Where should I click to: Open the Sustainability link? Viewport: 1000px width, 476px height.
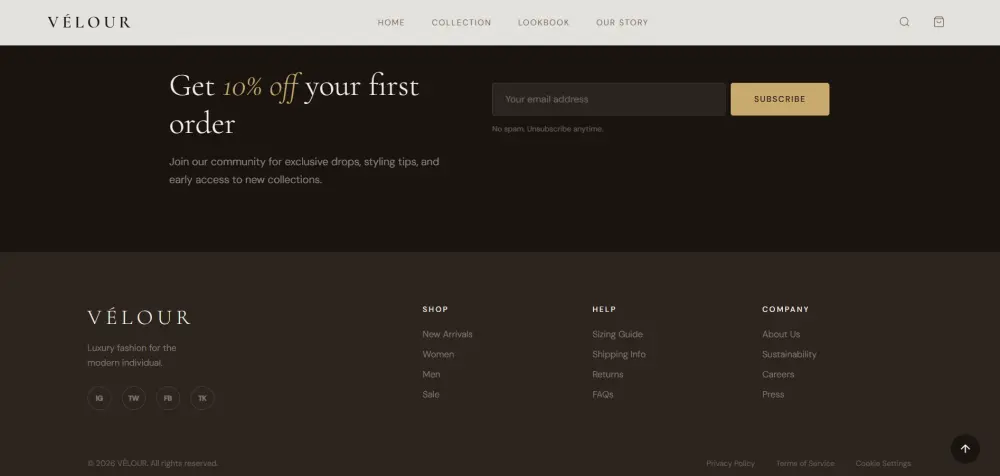coord(789,354)
